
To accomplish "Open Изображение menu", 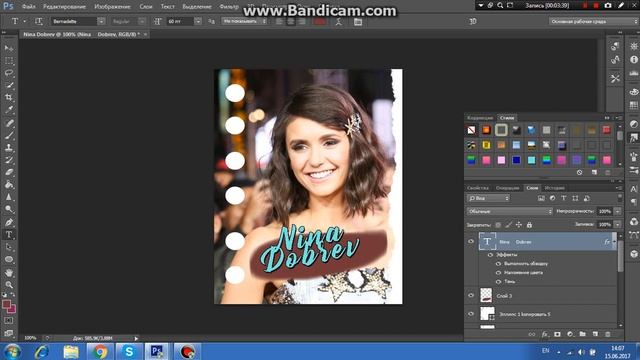I will click(112, 7).
